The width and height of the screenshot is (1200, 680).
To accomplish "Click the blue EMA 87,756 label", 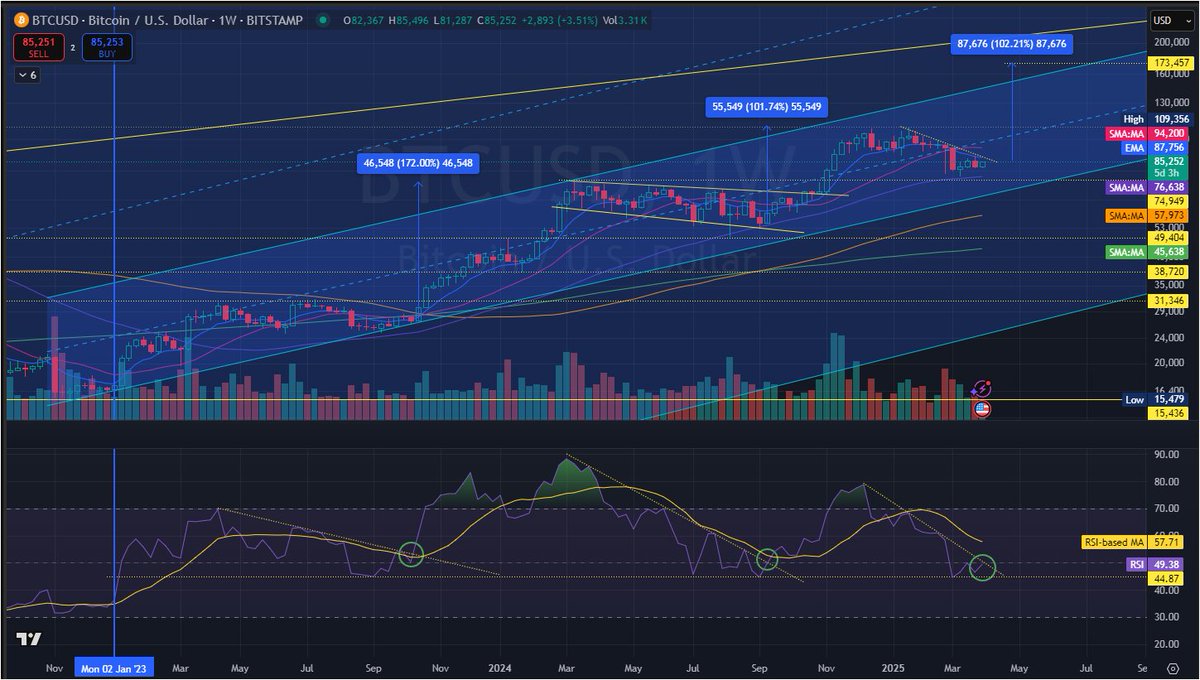I will coord(1153,147).
